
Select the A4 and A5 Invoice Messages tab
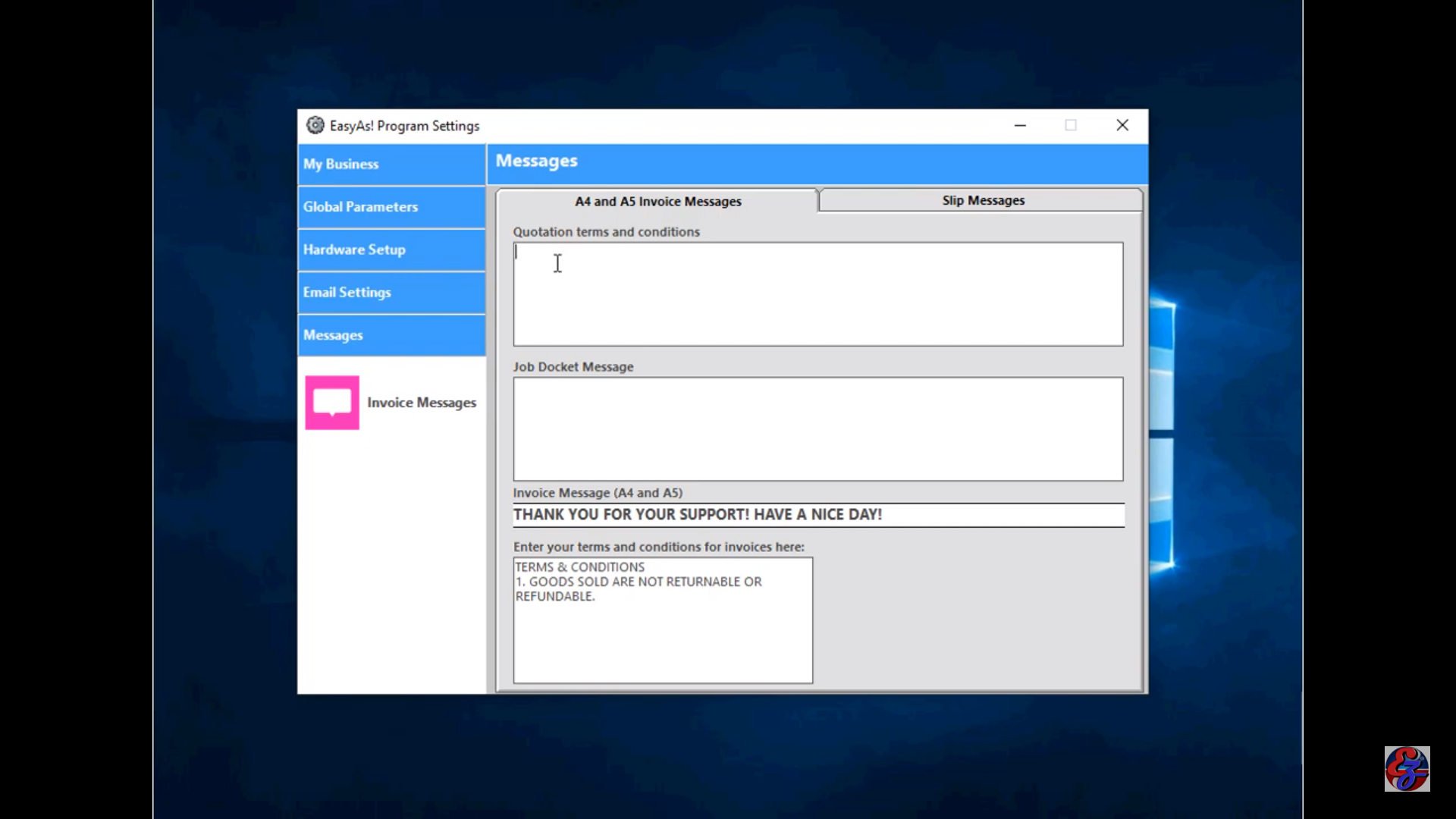point(657,201)
